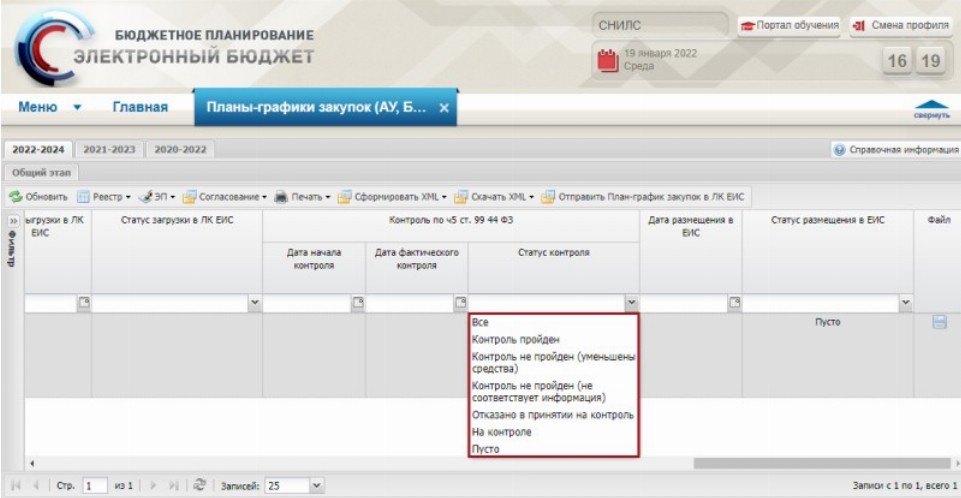Switch to the 2021-2023 tab
This screenshot has height=498, width=961.
coord(109,150)
